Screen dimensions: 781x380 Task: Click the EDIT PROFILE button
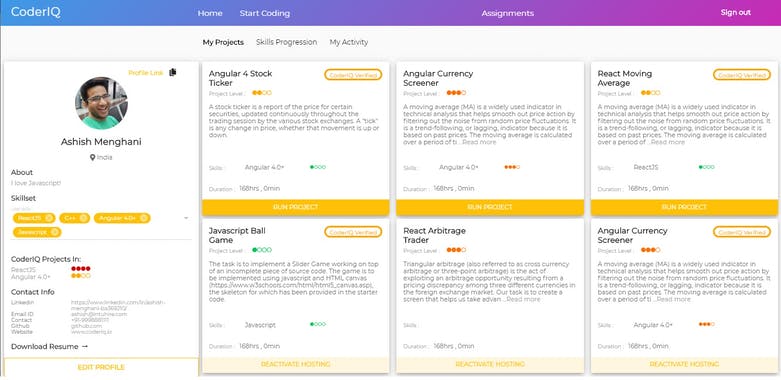pos(101,368)
